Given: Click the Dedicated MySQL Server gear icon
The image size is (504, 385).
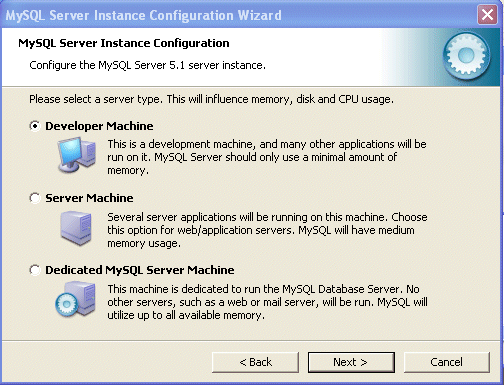Looking at the screenshot, I should [76, 299].
